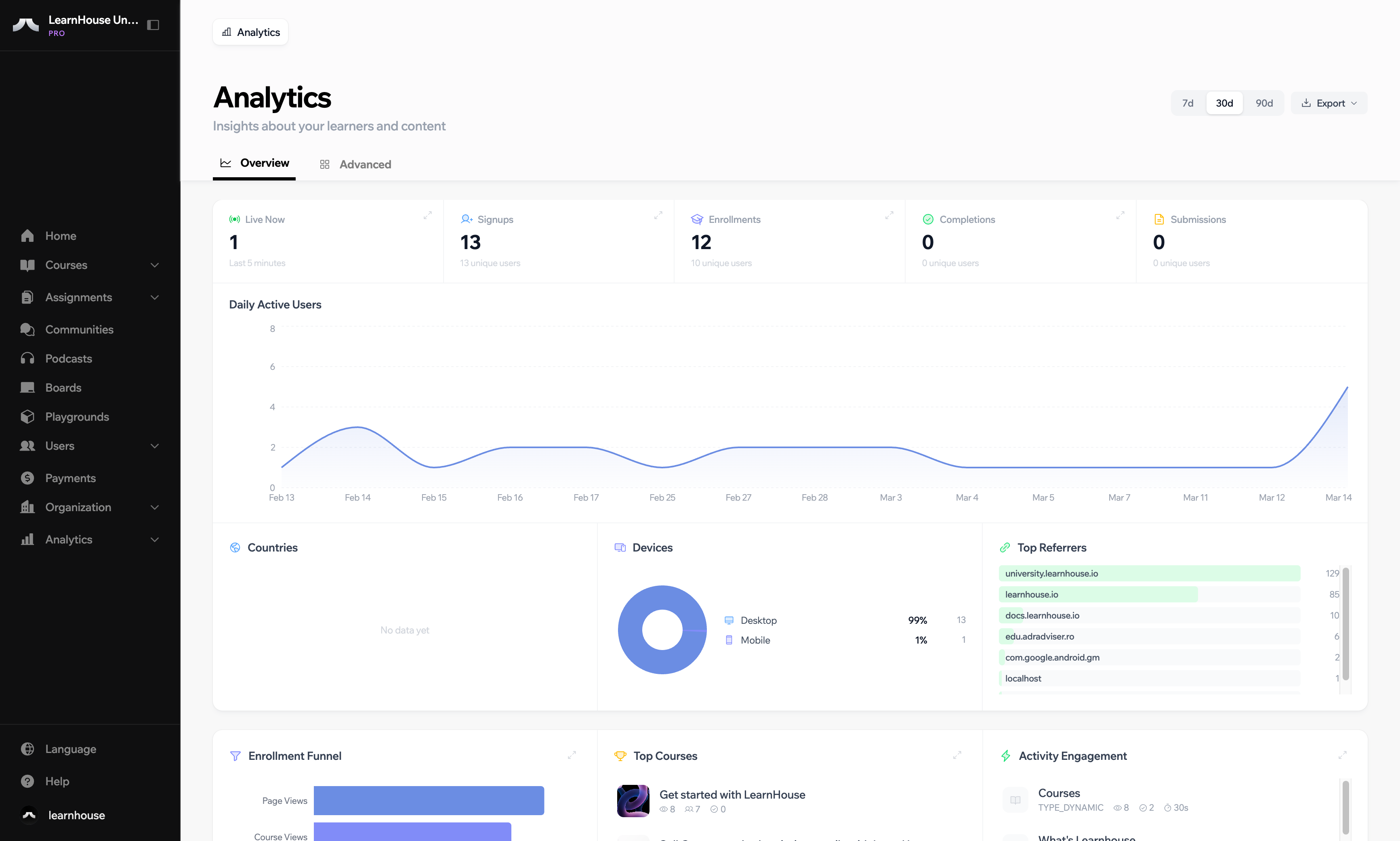Viewport: 1400px width, 841px height.
Task: Collapse sidebar using the panel icon
Action: tap(153, 25)
